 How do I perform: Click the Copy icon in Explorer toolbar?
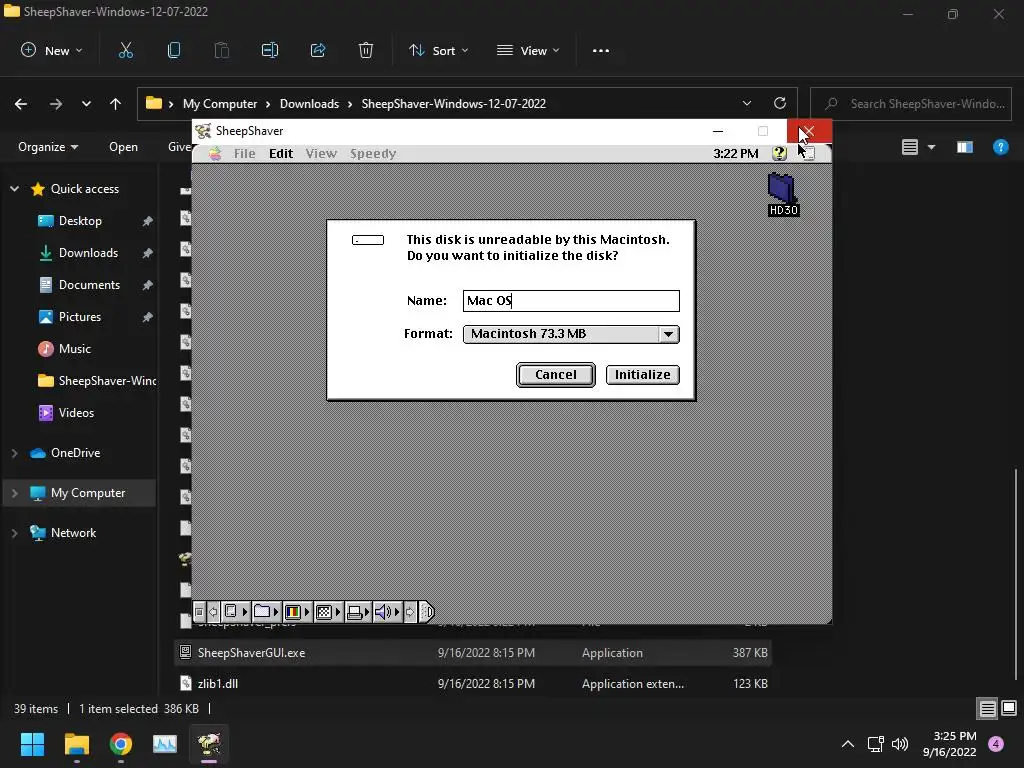point(174,50)
